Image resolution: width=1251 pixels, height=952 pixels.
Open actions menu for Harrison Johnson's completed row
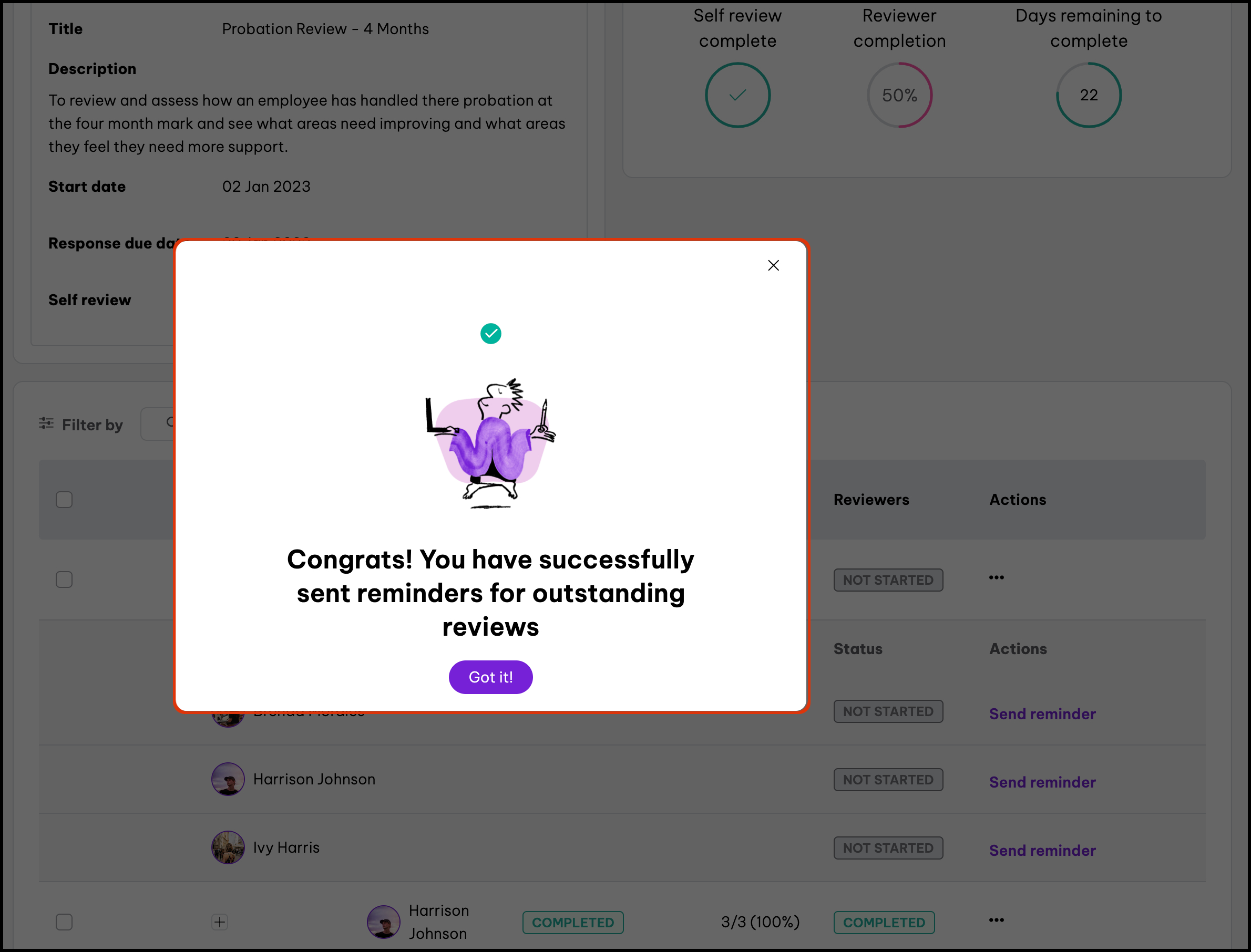click(996, 920)
